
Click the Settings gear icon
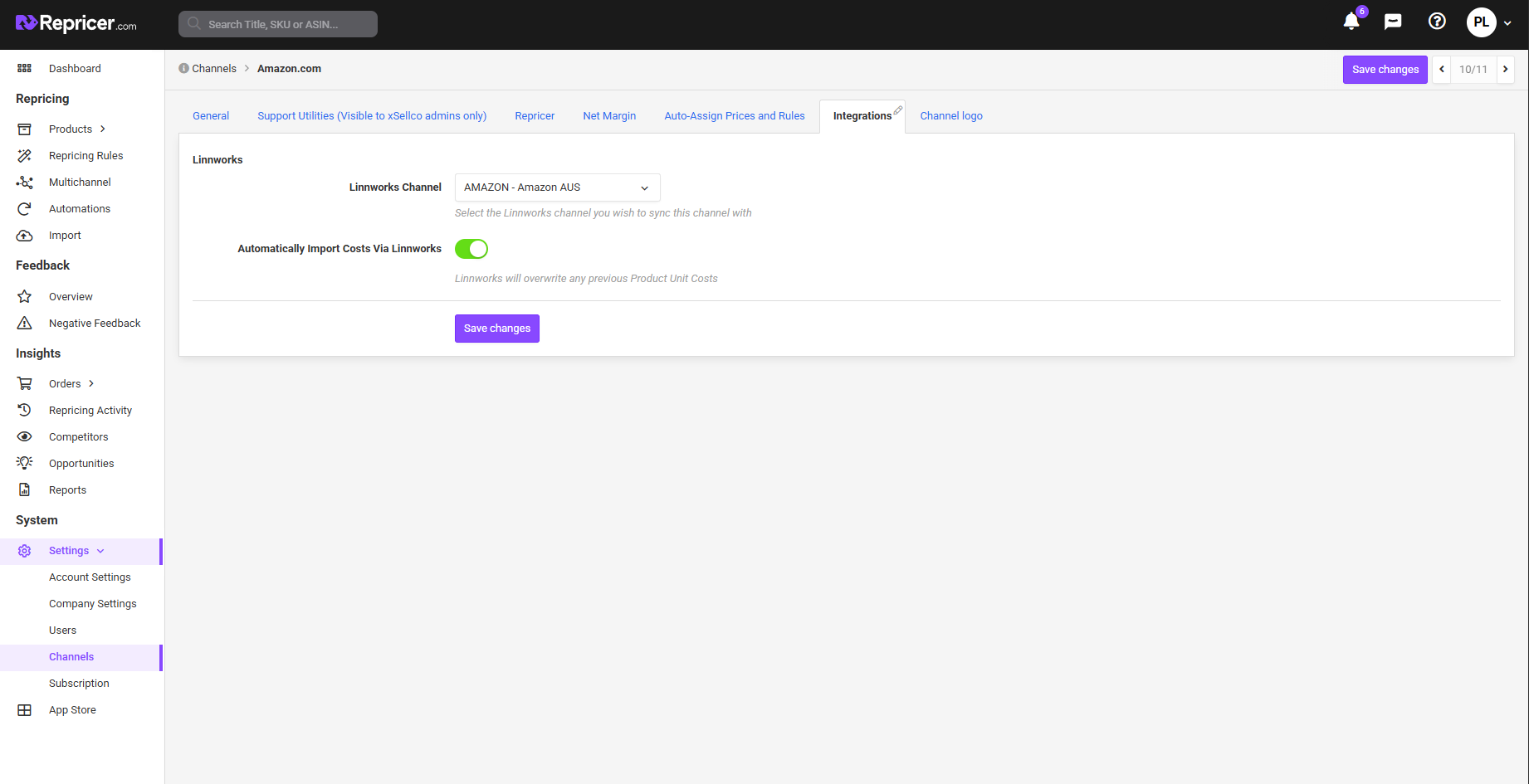pyautogui.click(x=25, y=551)
